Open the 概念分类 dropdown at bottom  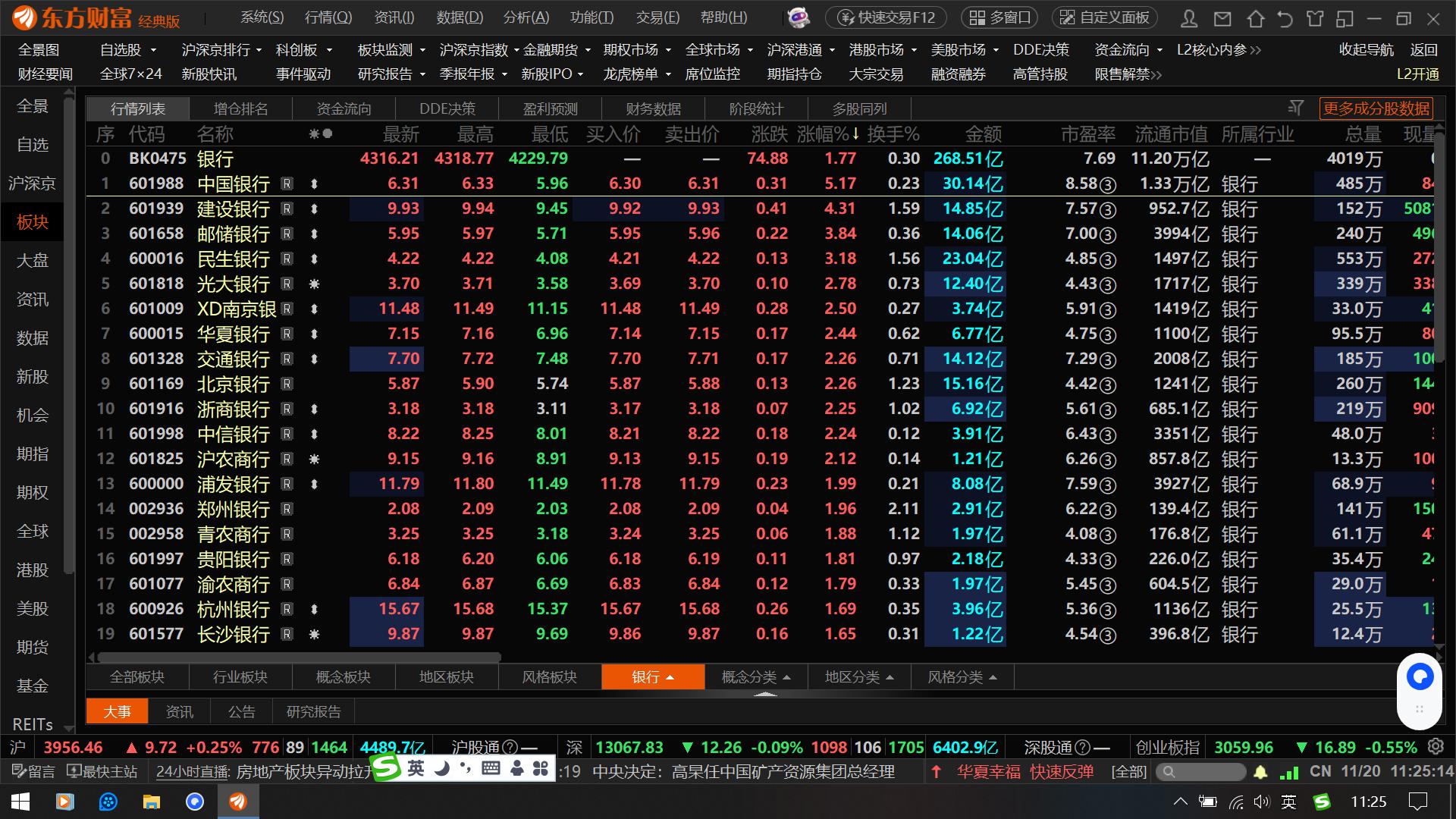756,677
